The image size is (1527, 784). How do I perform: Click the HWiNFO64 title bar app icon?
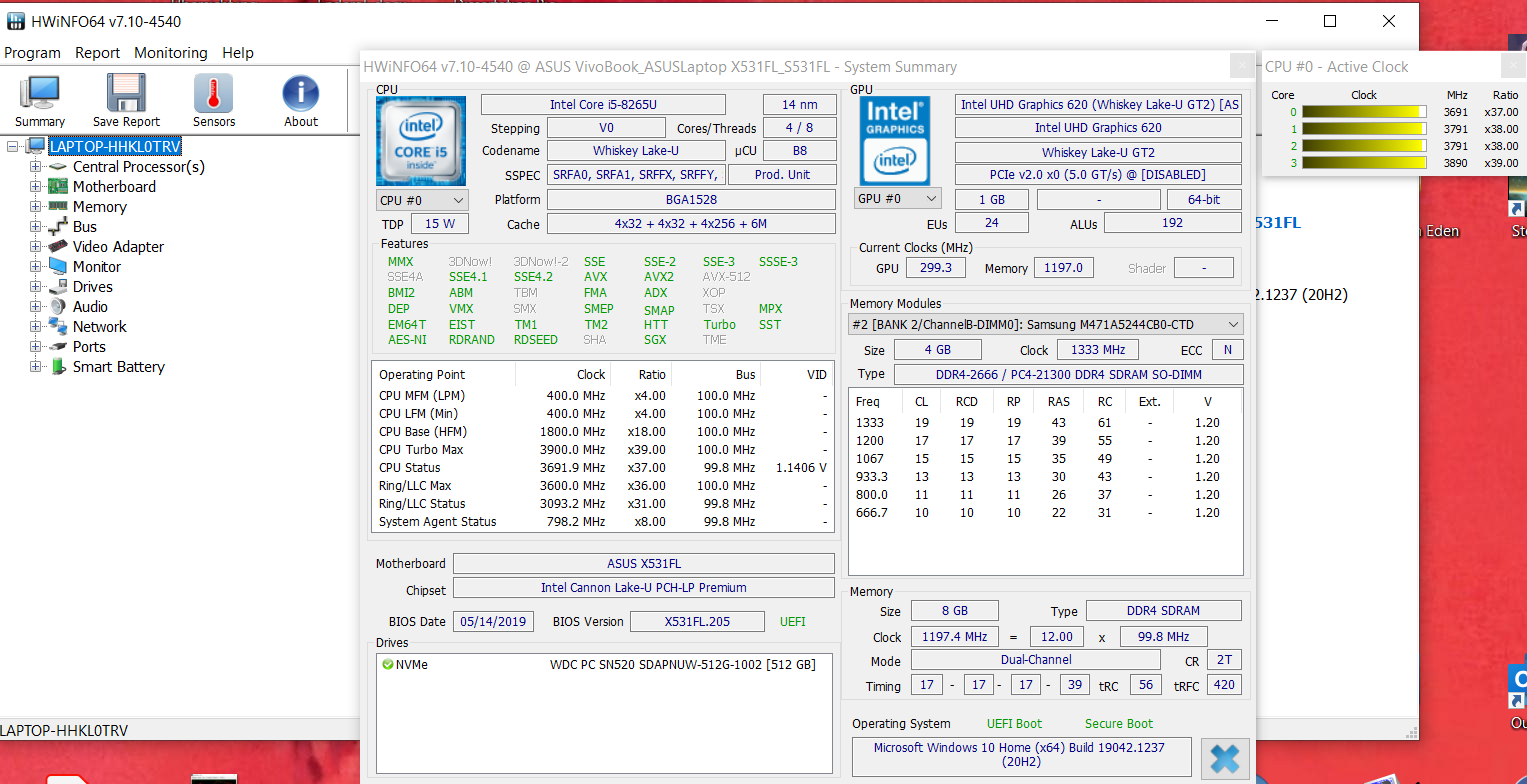(x=15, y=21)
